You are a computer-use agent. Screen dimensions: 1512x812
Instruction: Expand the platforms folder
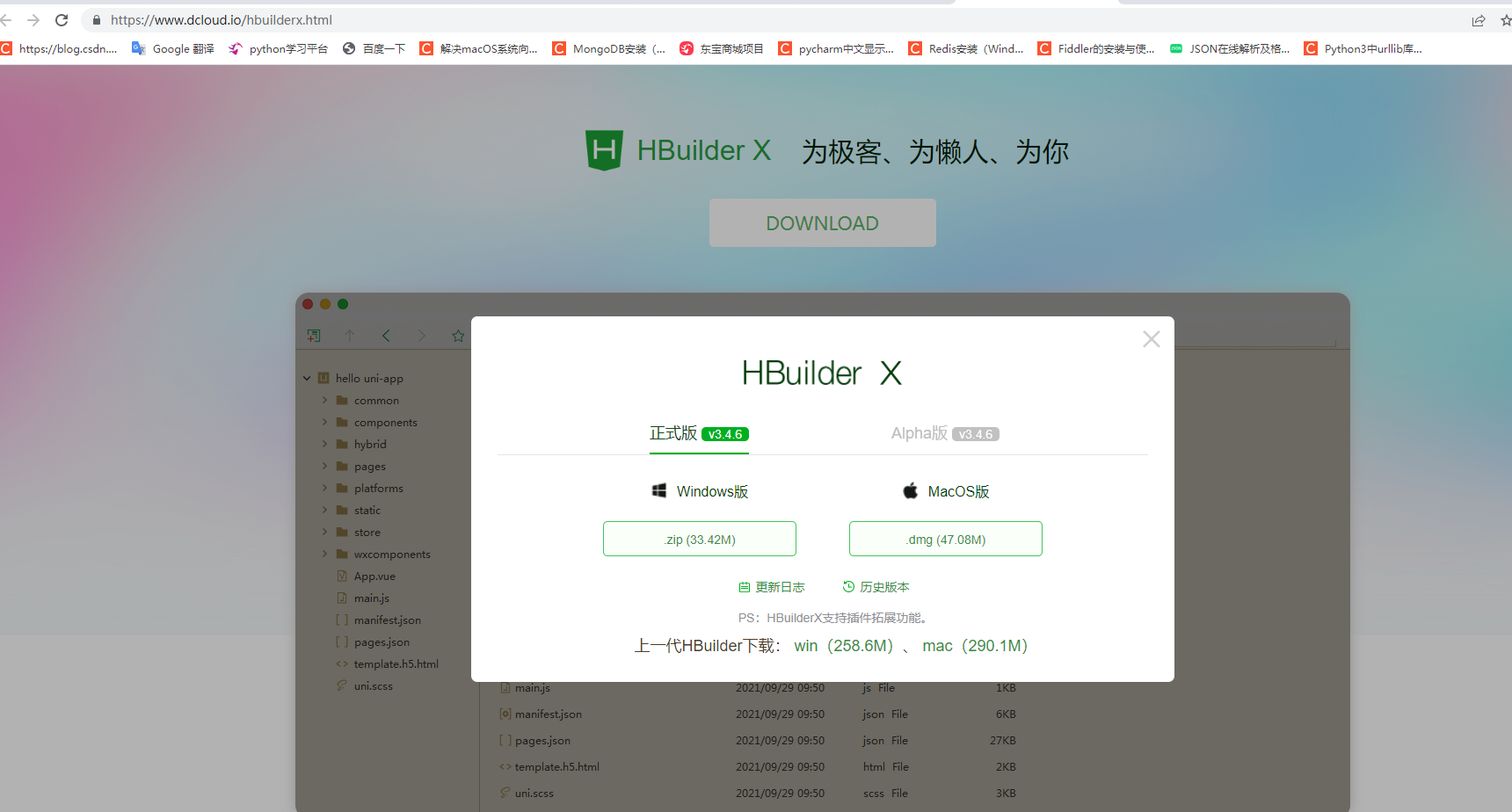(x=324, y=488)
